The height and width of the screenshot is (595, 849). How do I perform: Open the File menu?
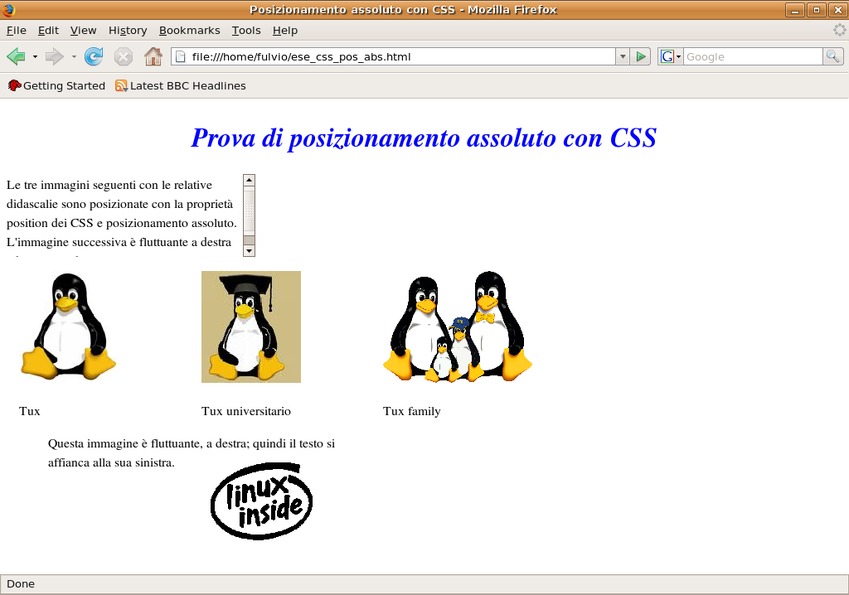coord(16,30)
